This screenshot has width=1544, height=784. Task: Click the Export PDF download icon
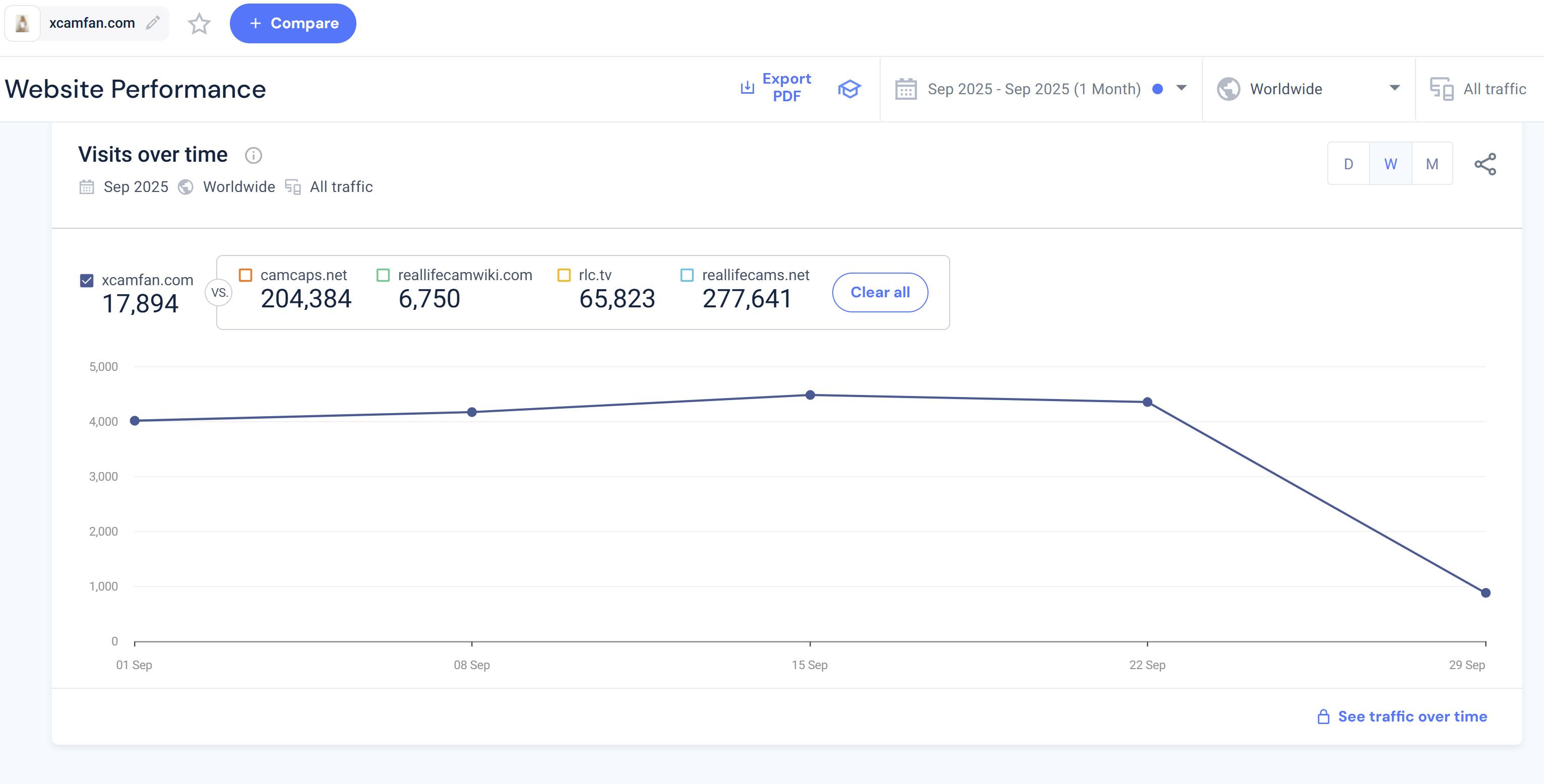coord(747,88)
